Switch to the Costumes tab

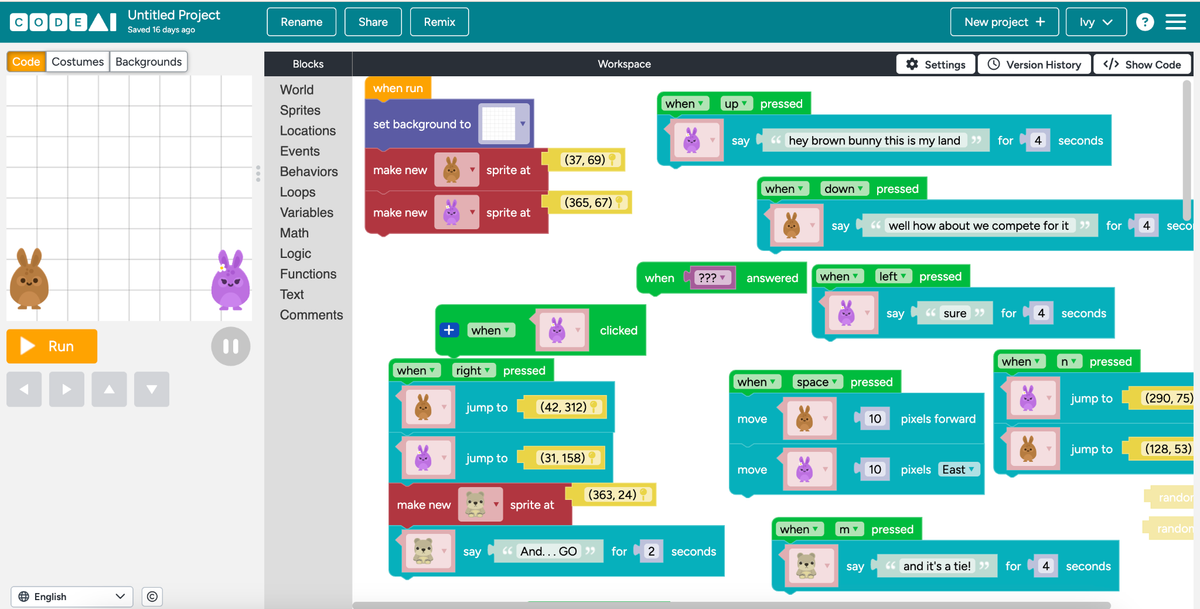coord(78,62)
